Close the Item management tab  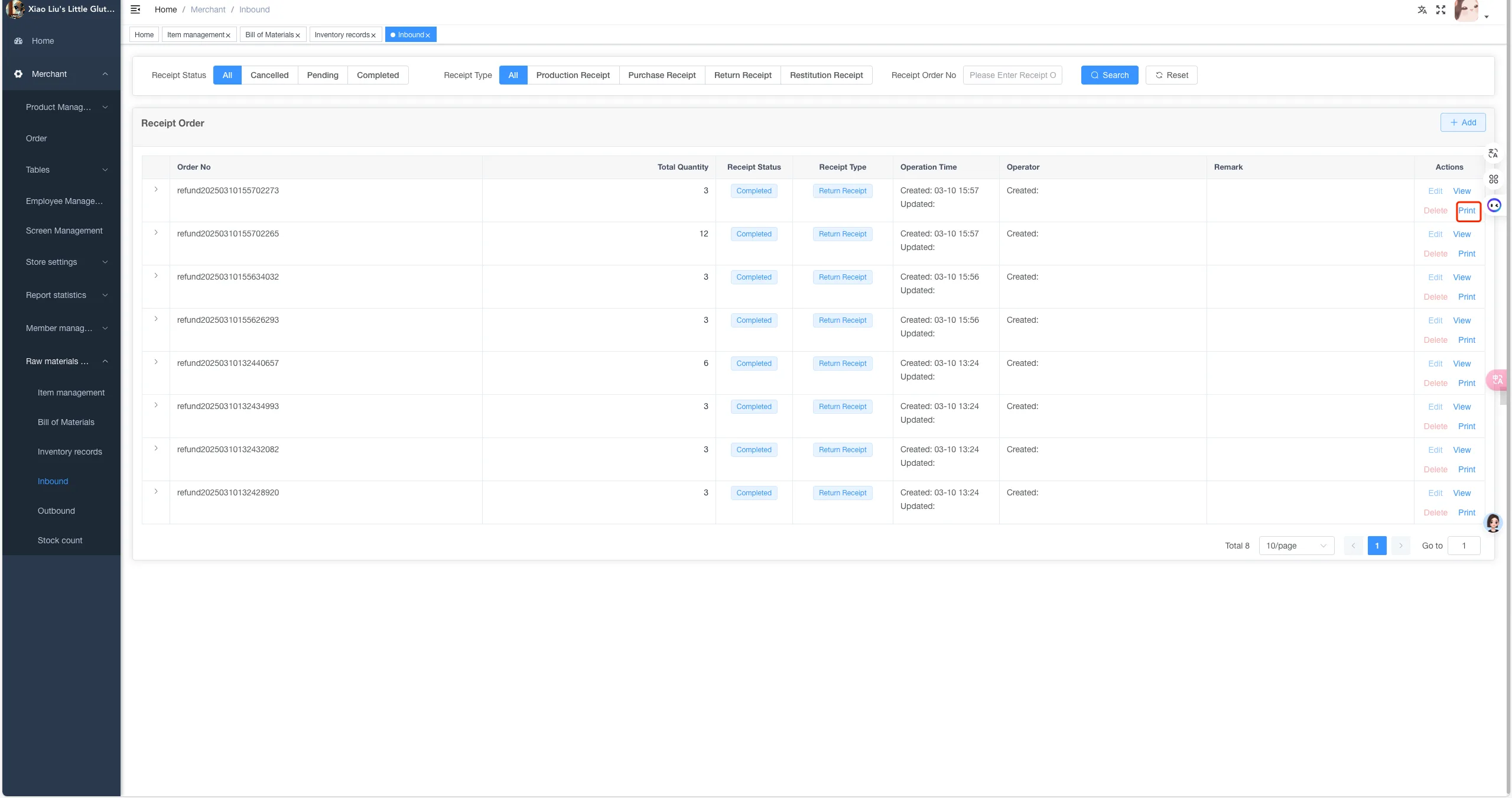click(228, 35)
